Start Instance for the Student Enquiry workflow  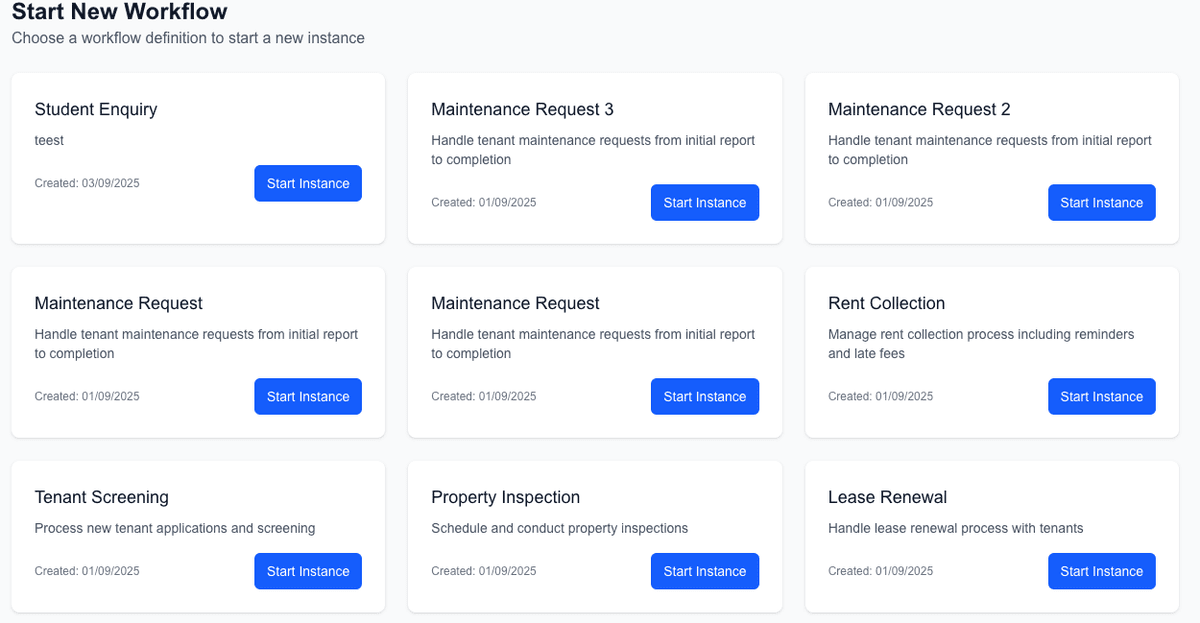(x=307, y=184)
